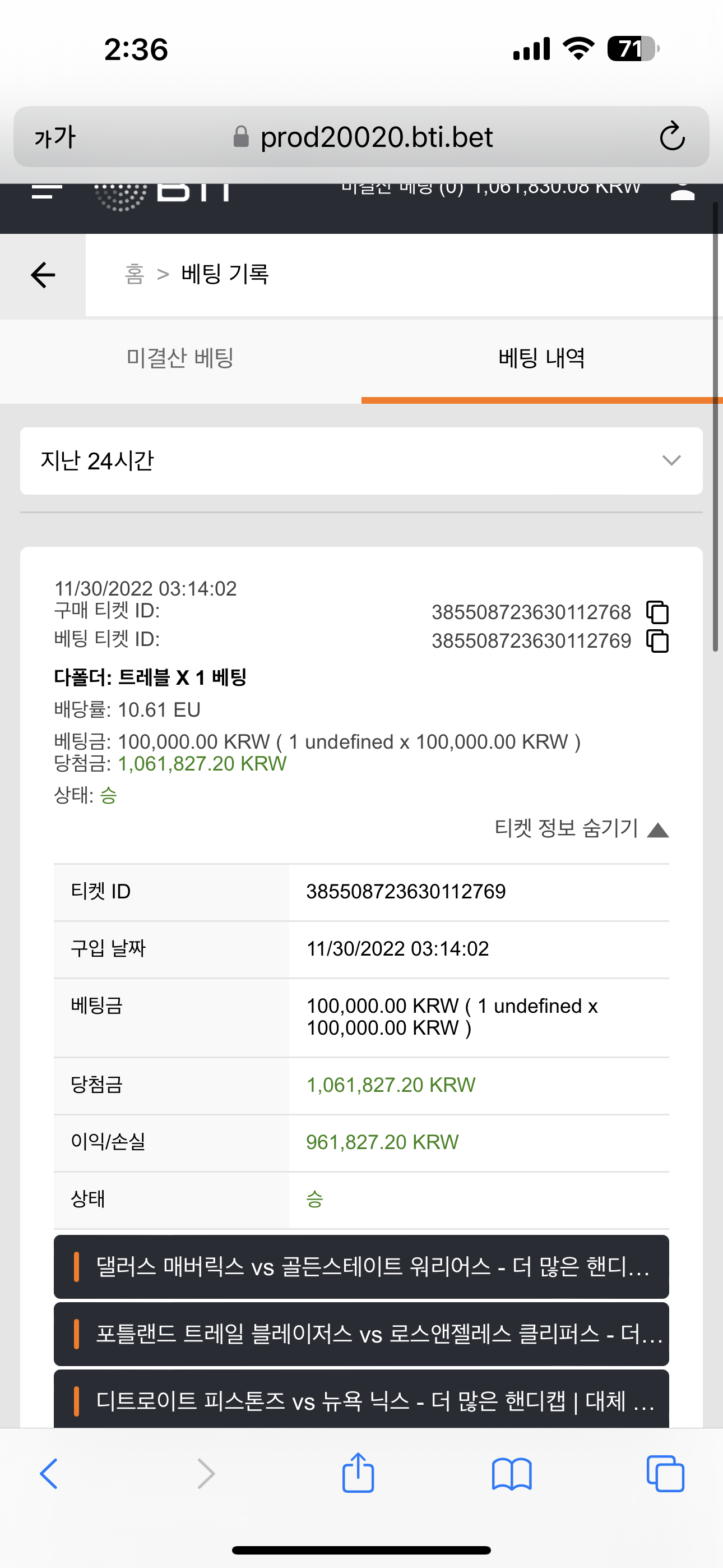Expand the 디트로이트 피스톤즈 vs 뉴욕 닉스 row
The width and height of the screenshot is (723, 1568).
[361, 1399]
